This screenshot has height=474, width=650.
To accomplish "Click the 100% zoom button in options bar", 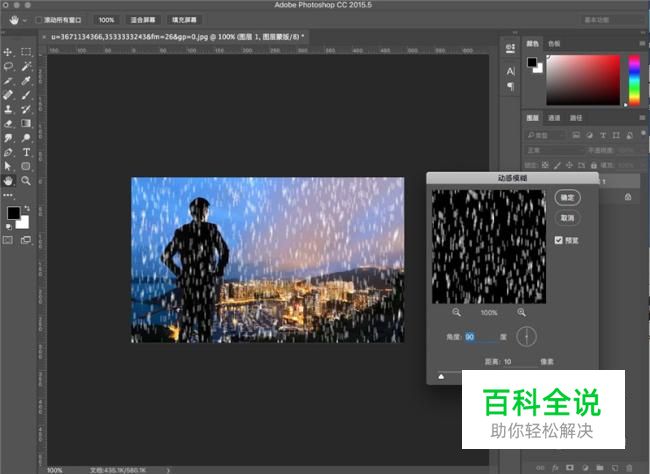I will coord(106,20).
